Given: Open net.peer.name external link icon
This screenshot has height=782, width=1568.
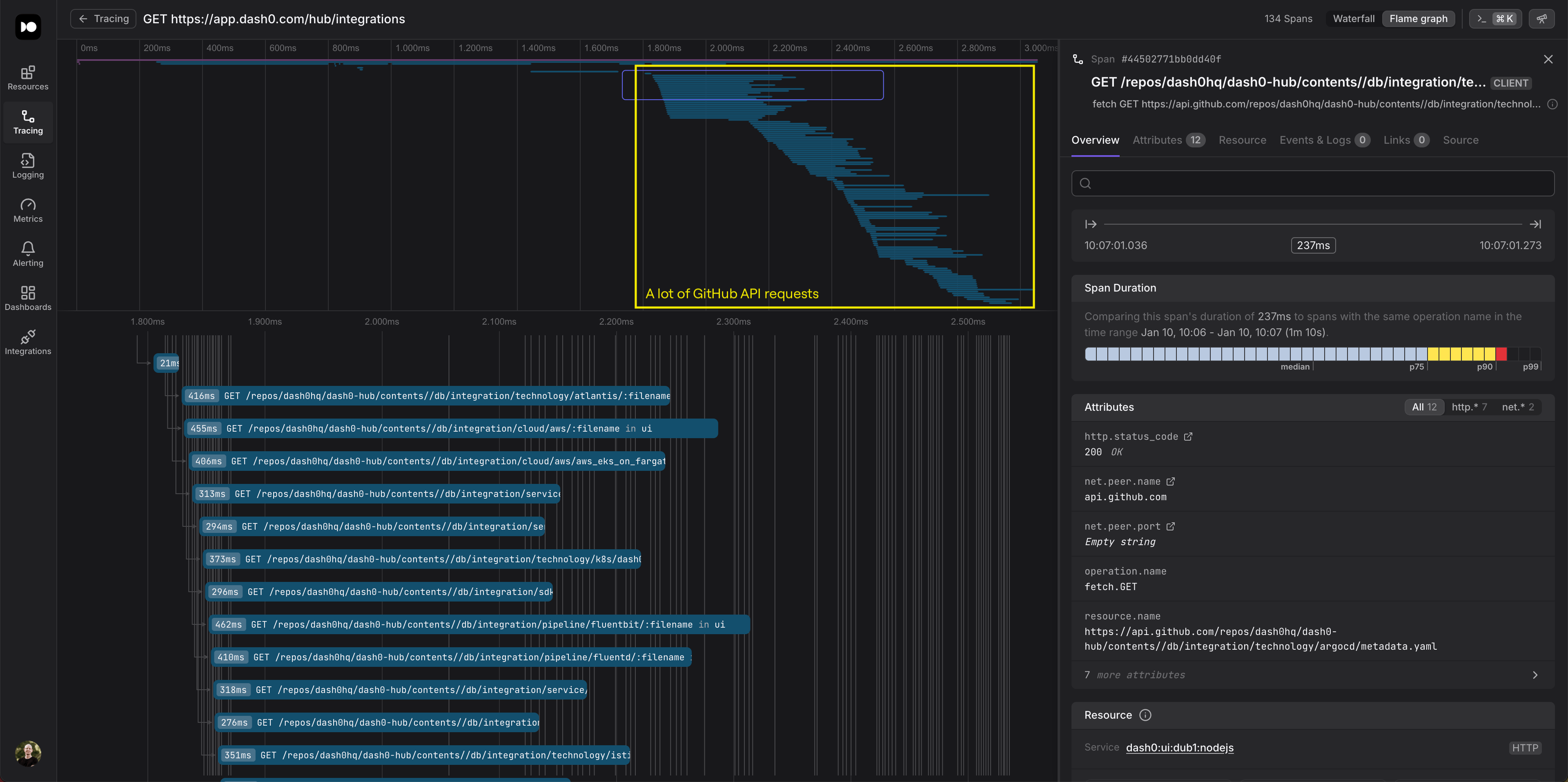Looking at the screenshot, I should [x=1171, y=481].
